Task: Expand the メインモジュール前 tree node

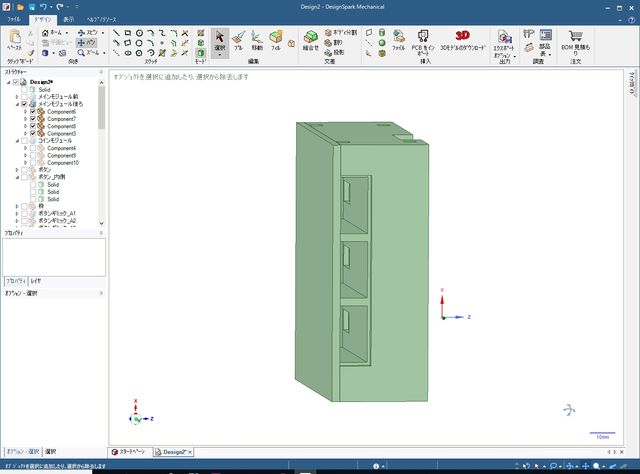Action: [x=17, y=97]
